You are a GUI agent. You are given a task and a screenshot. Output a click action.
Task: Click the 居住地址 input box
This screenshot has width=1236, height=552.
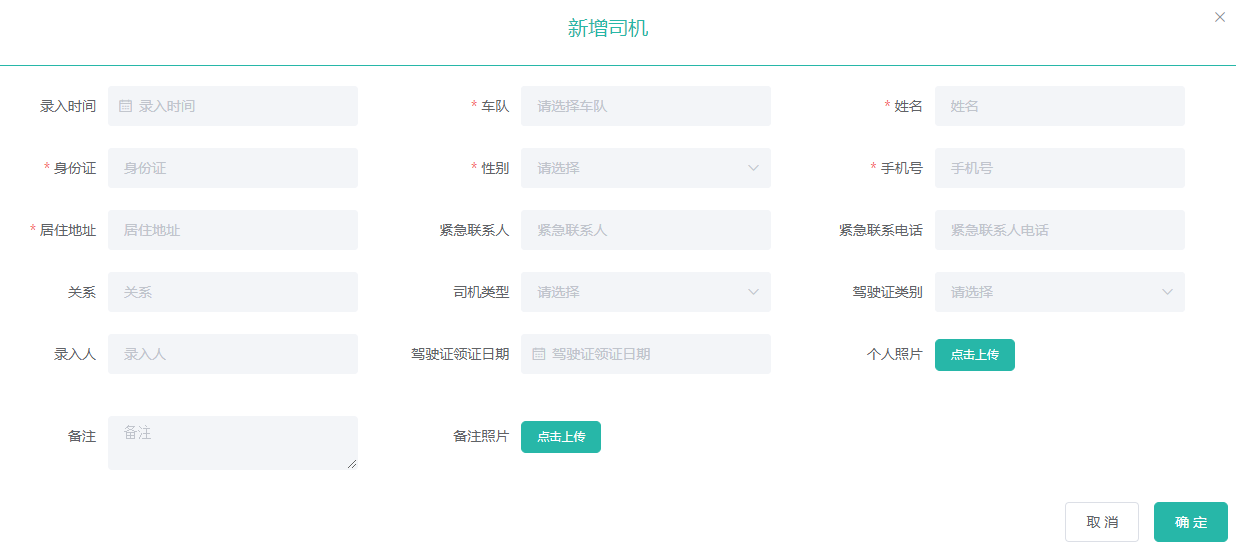(x=232, y=230)
